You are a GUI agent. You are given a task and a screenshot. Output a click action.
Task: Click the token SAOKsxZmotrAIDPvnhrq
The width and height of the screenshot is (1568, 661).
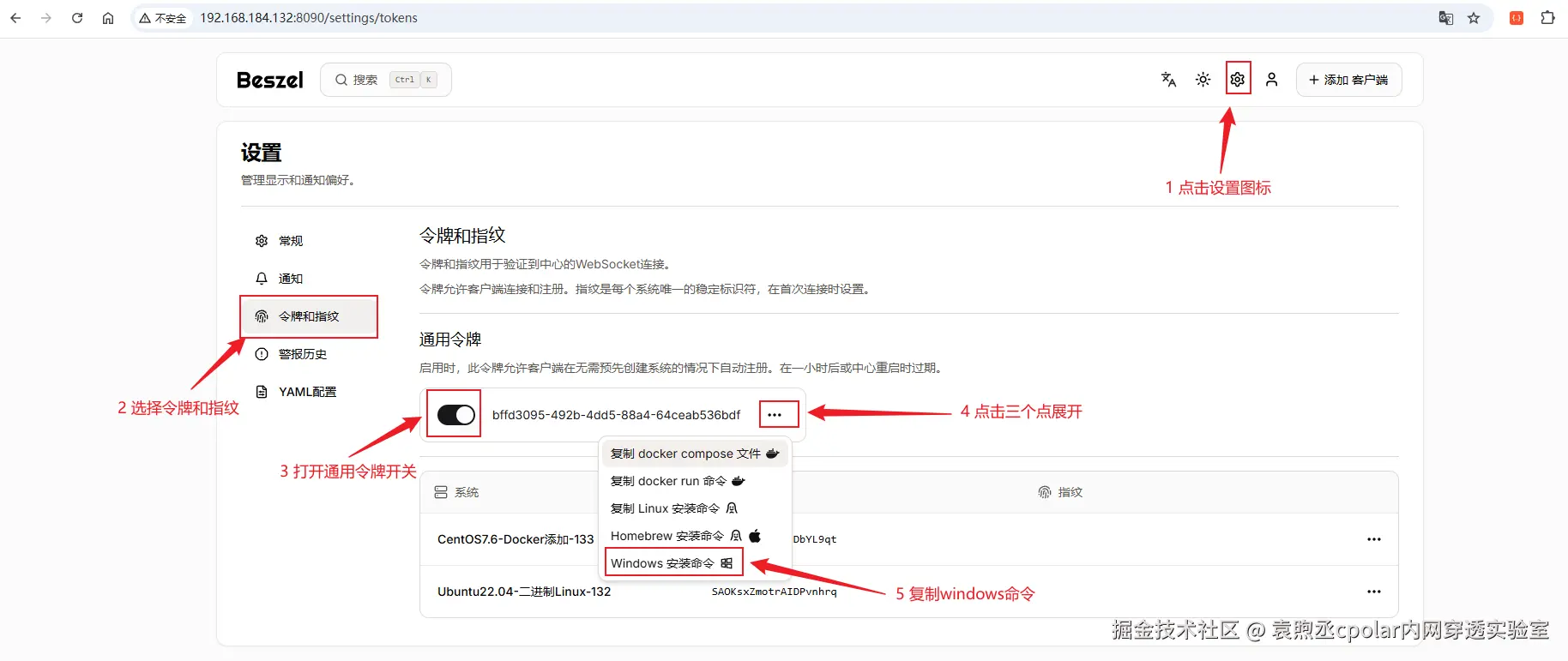(x=774, y=592)
